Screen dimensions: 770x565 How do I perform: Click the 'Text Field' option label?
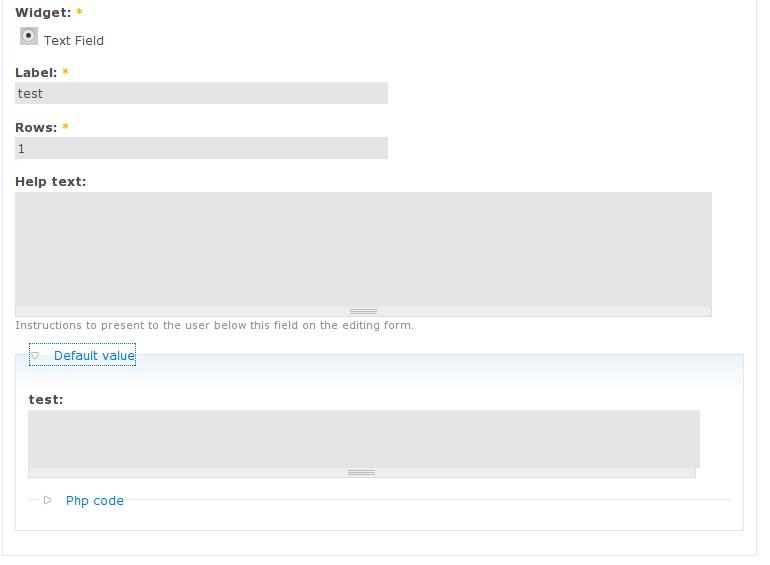click(74, 41)
